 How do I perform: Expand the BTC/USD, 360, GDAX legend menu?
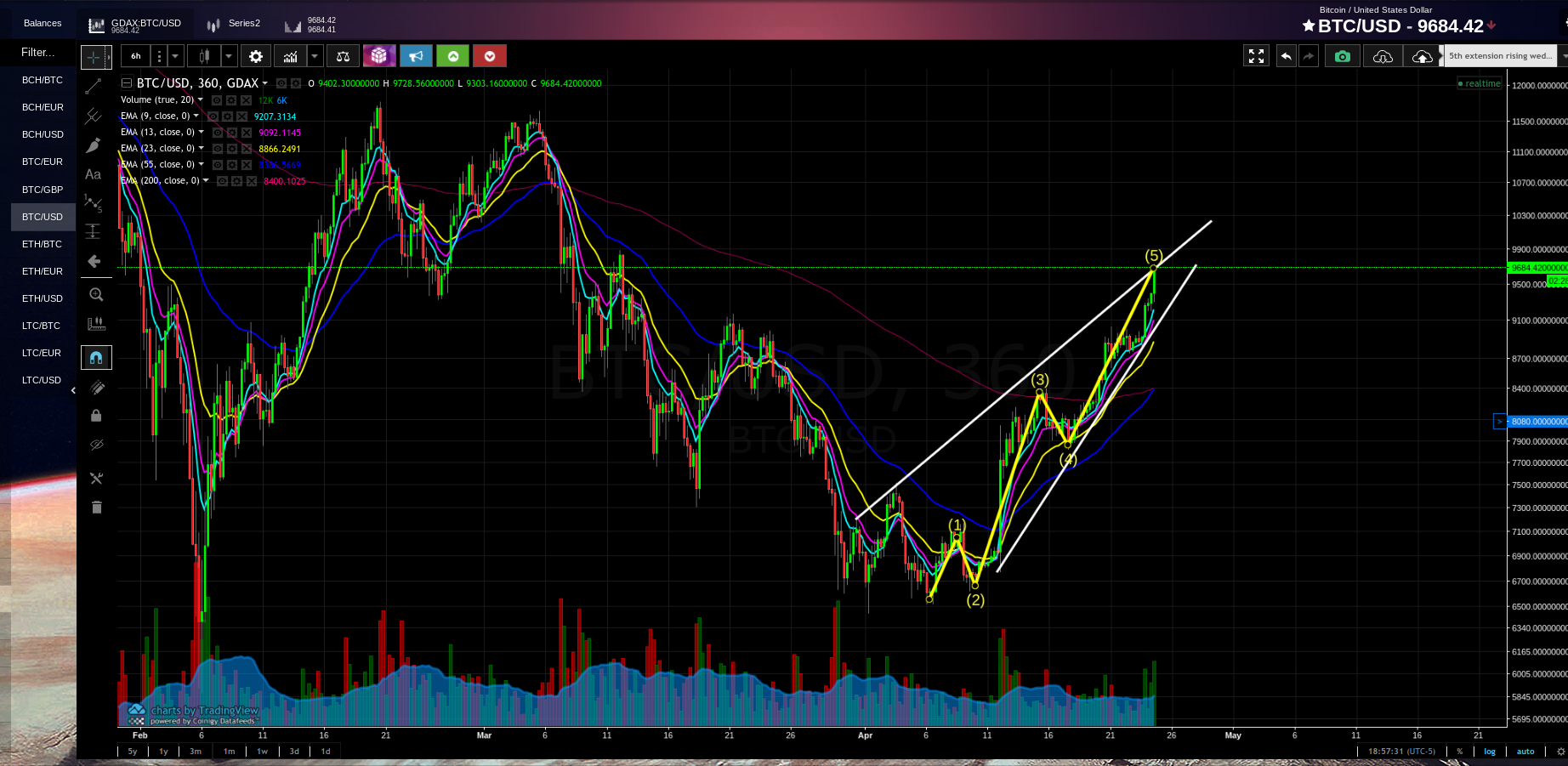pyautogui.click(x=265, y=83)
